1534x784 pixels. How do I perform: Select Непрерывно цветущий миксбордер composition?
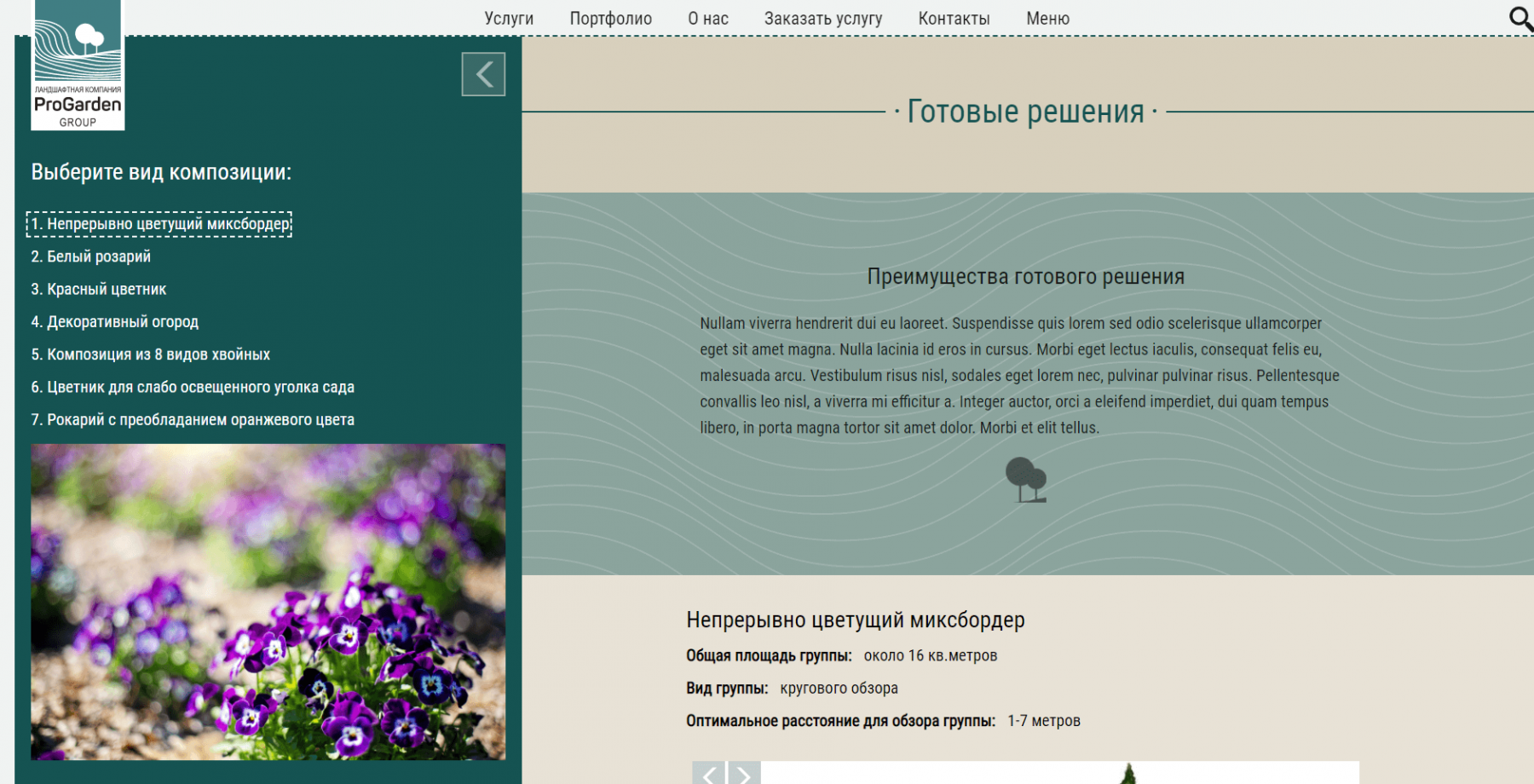[x=160, y=224]
